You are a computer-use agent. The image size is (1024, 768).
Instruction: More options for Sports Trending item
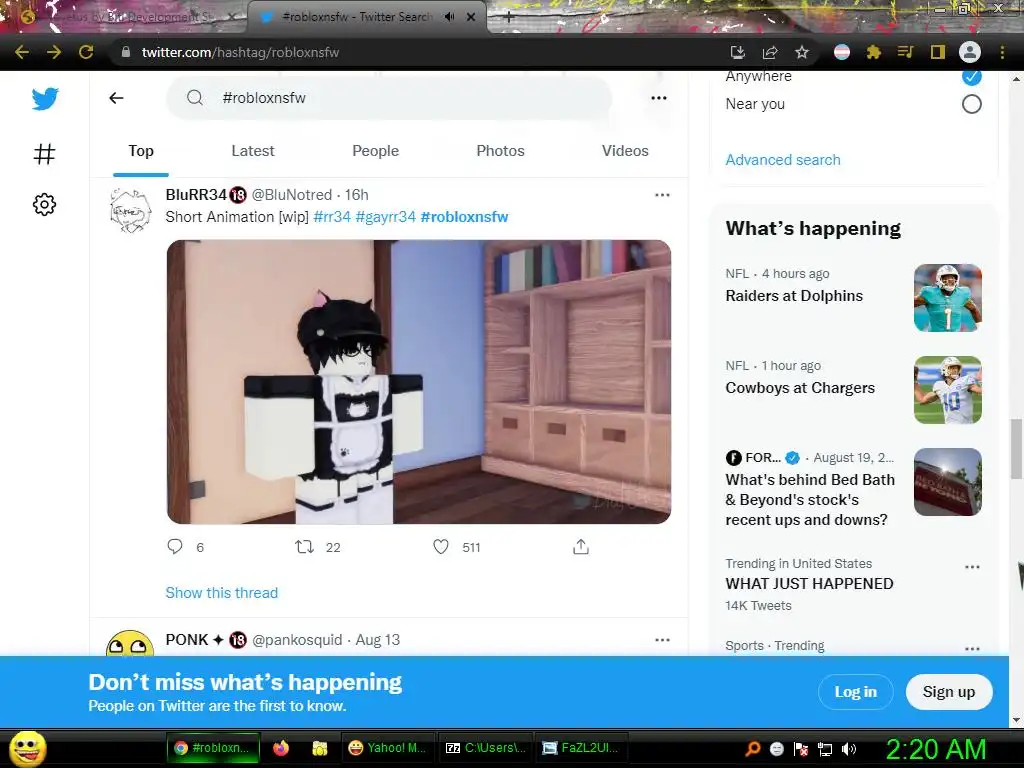click(972, 648)
